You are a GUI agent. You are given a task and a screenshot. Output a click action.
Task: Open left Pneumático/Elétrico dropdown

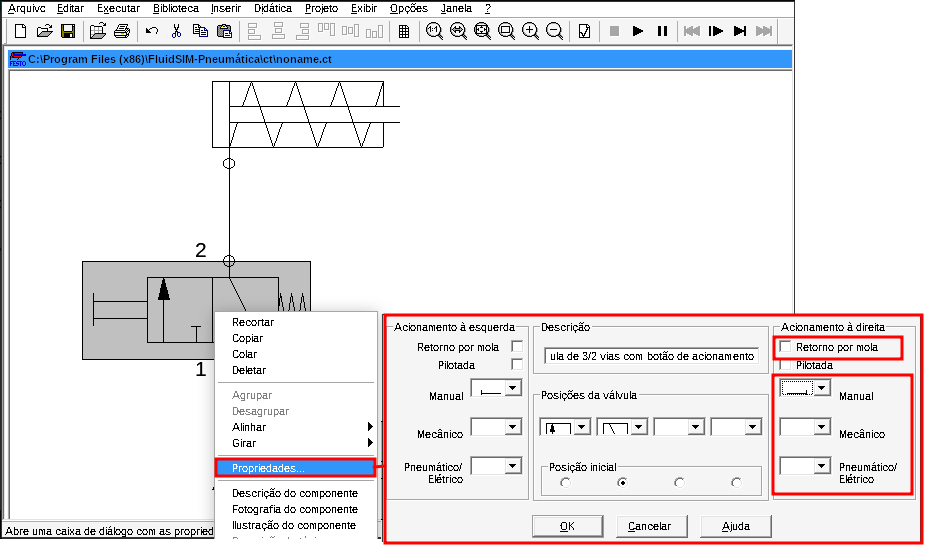[513, 466]
